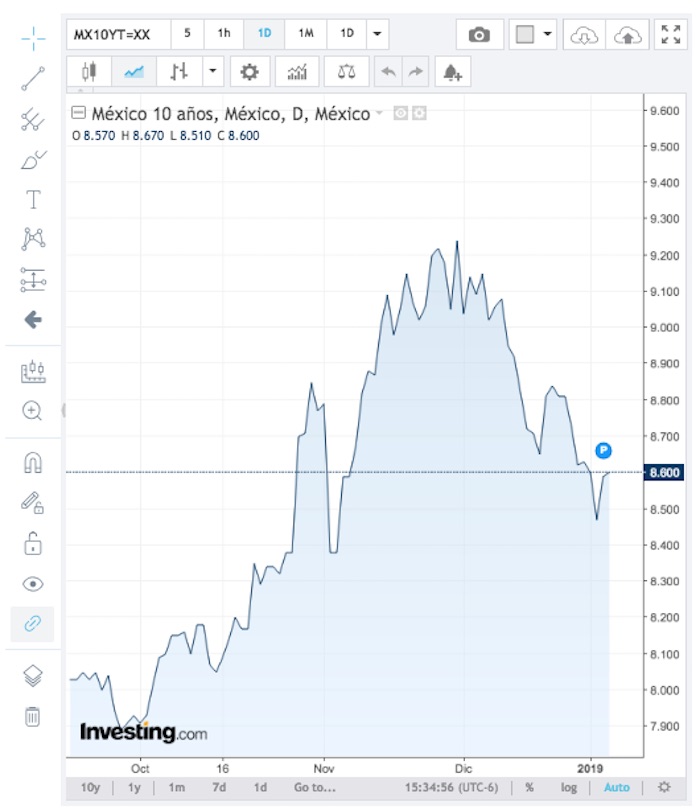Expand the time interval dropdown arrow
The width and height of the screenshot is (700, 810).
pos(377,34)
